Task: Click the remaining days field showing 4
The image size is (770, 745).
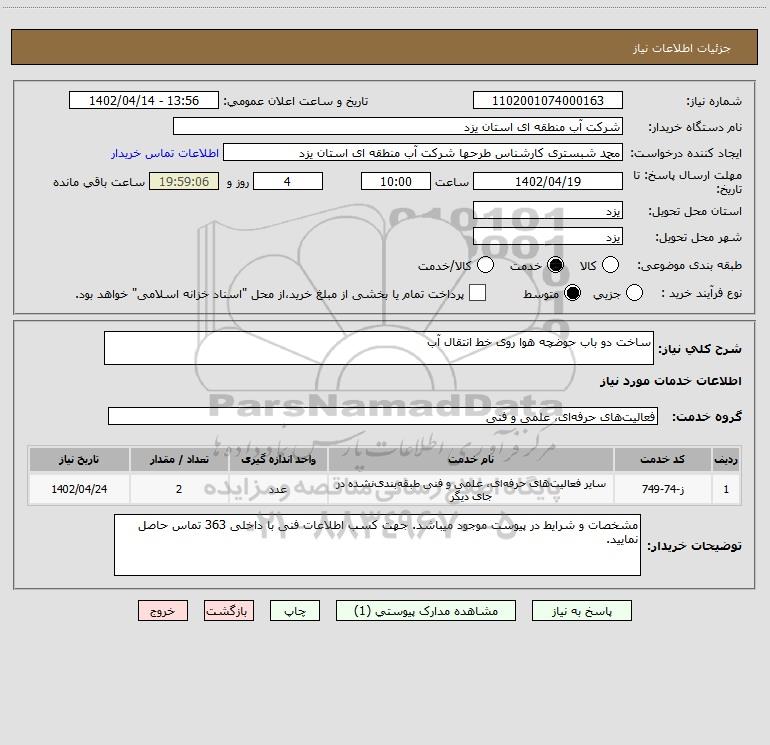Action: pos(287,181)
